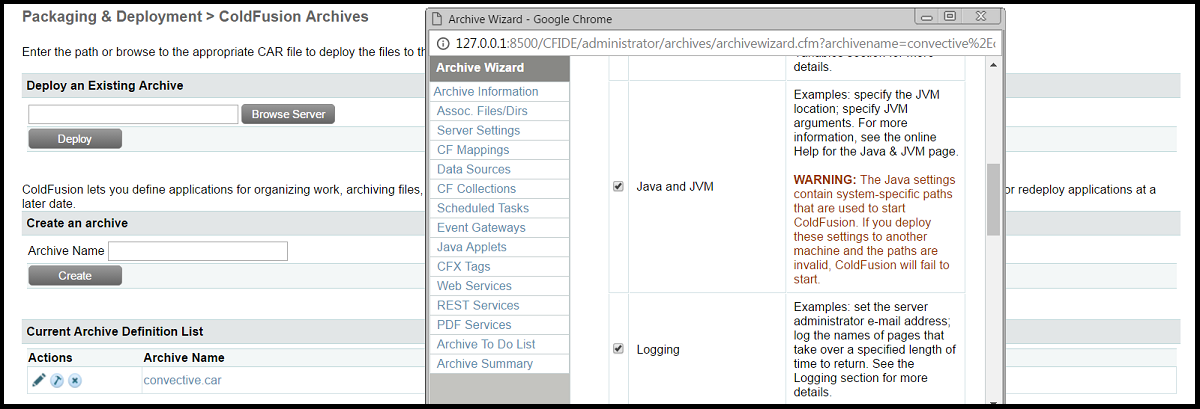Click the wizard vertical scrollbar thumb
The height and width of the screenshot is (409, 1200).
click(x=993, y=200)
